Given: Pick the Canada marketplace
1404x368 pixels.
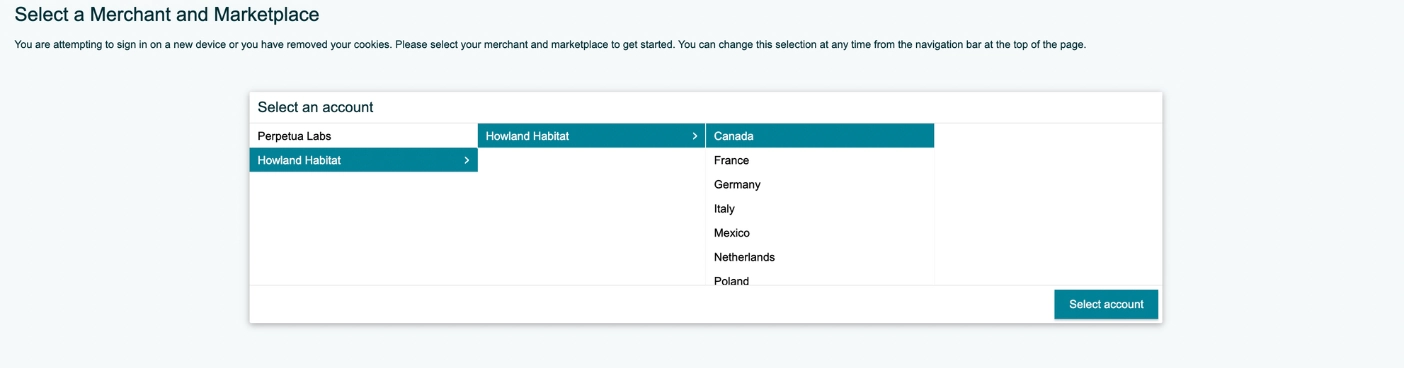Looking at the screenshot, I should tap(820, 136).
